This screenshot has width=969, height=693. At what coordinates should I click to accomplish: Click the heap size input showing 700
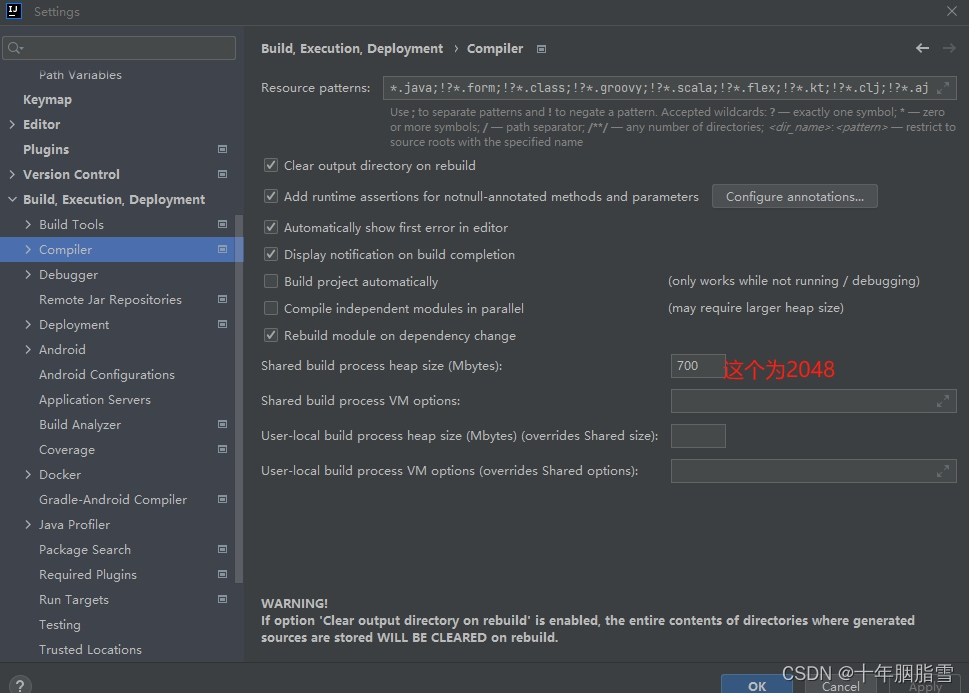tap(697, 365)
